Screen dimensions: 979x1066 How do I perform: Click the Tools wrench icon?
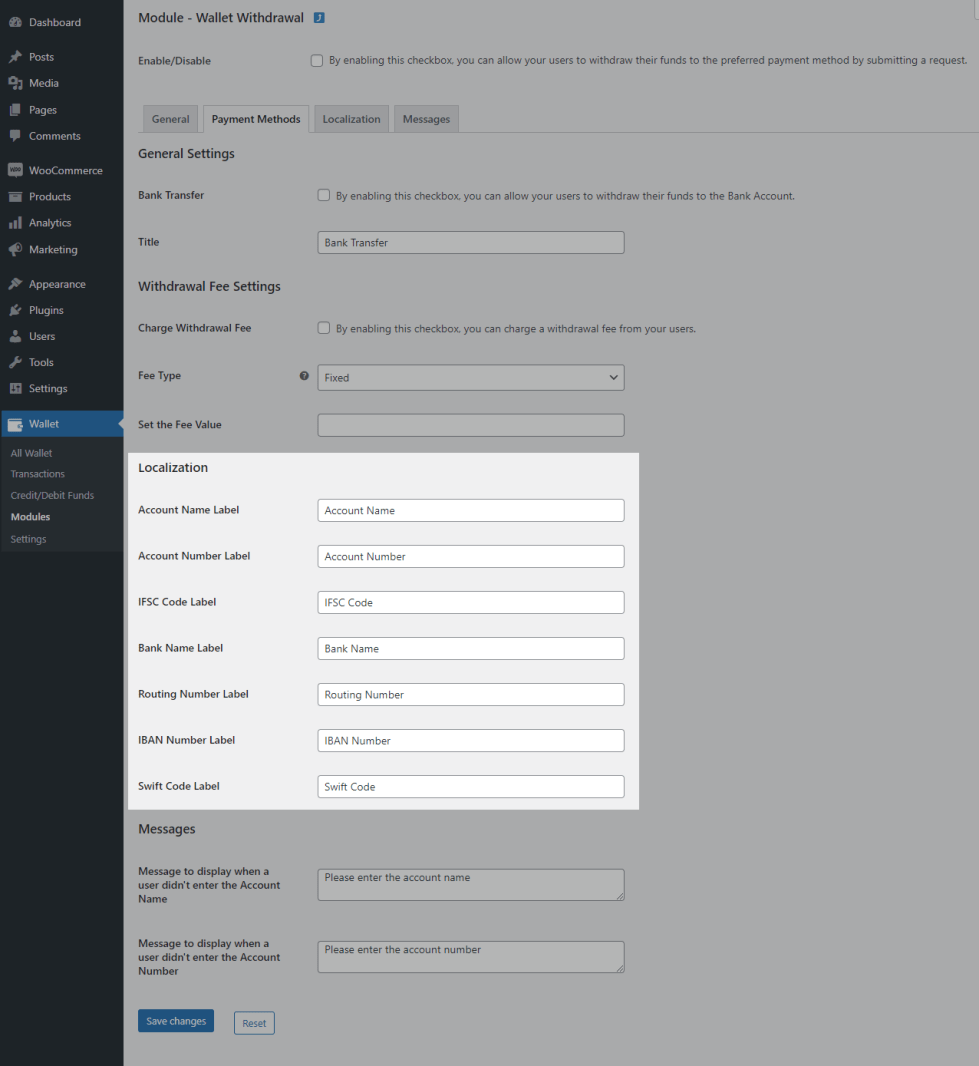[15, 362]
